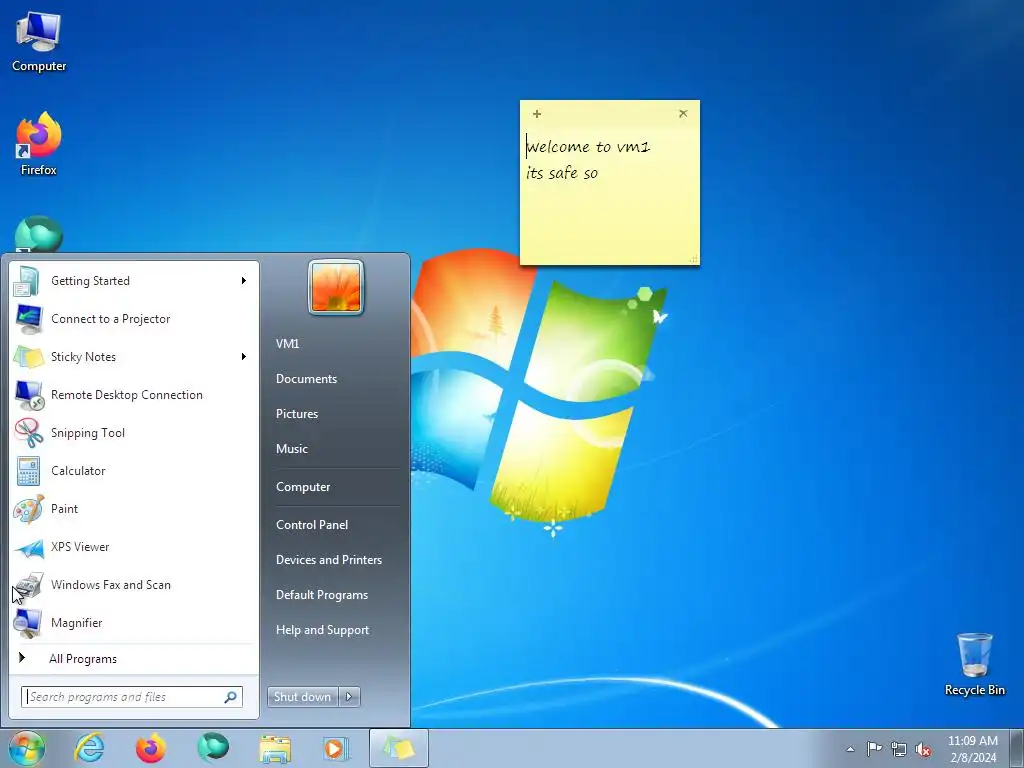Click the Start orb button
The image size is (1024, 768).
[x=26, y=748]
